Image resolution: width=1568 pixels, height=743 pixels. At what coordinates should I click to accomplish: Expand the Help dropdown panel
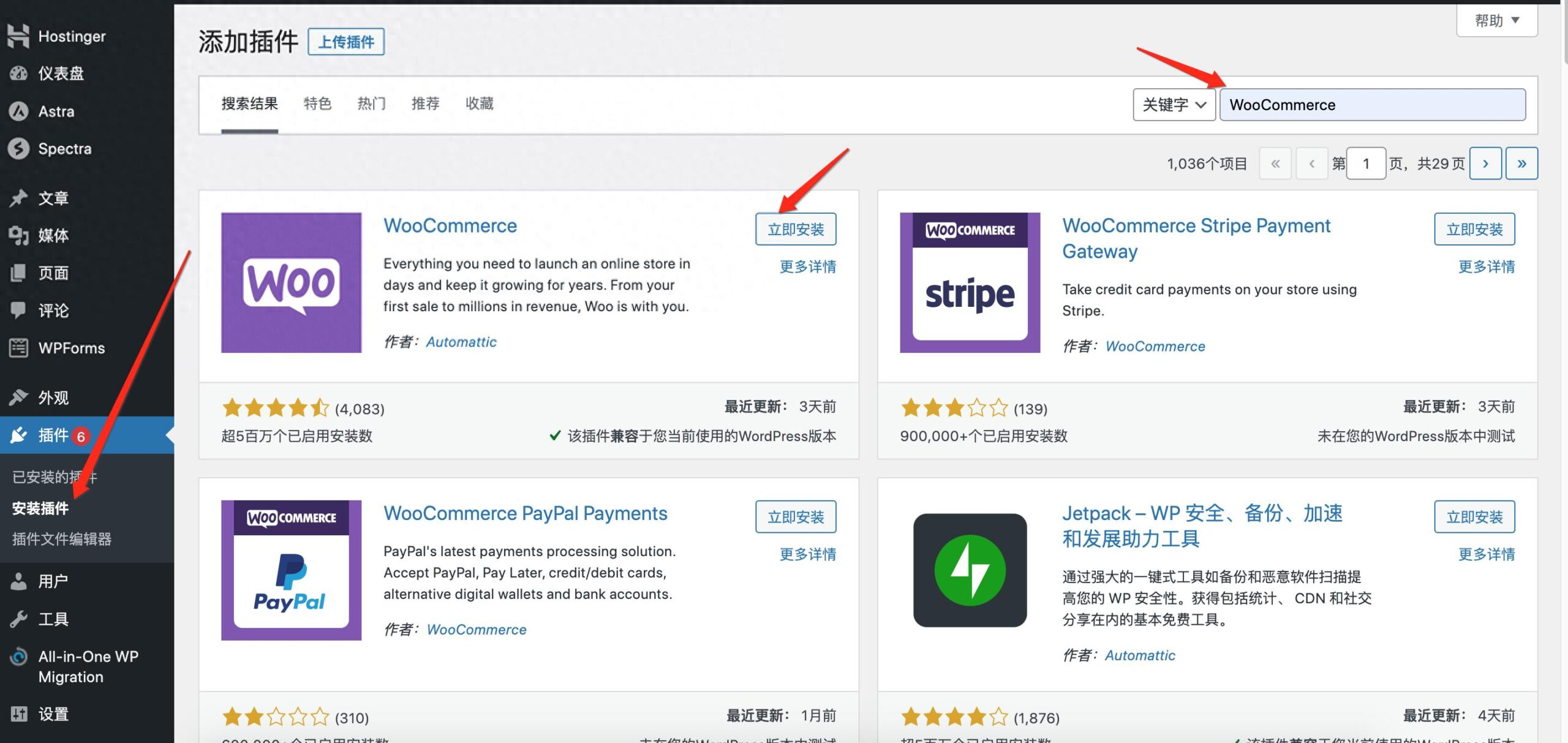tap(1496, 21)
